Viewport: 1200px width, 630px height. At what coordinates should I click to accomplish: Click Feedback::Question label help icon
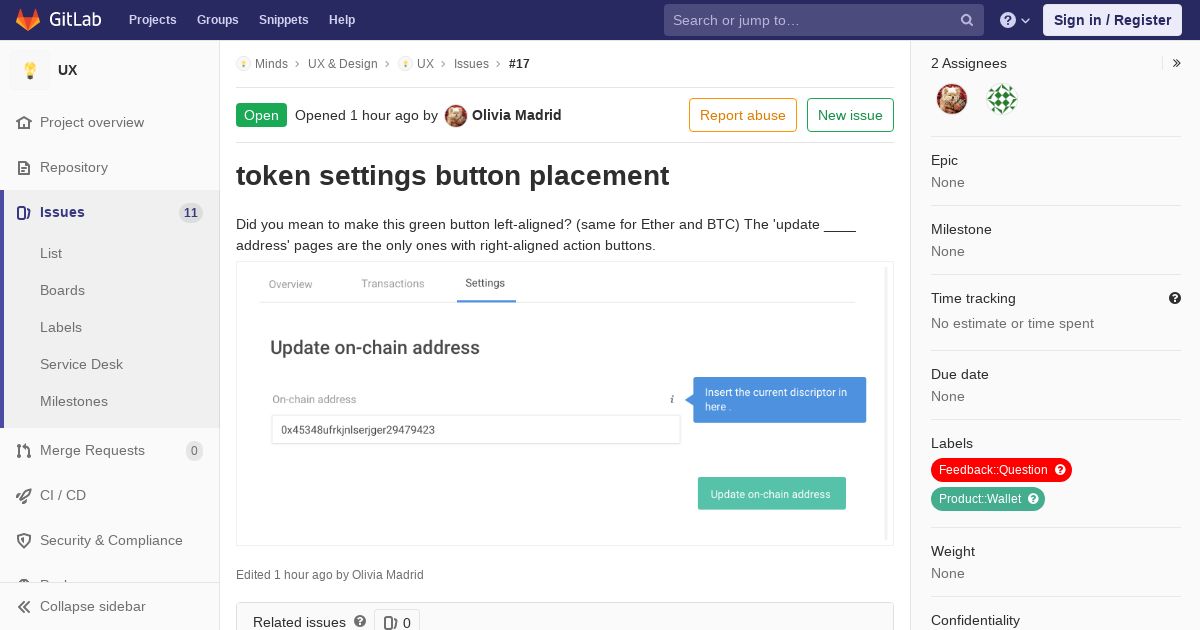point(1061,470)
